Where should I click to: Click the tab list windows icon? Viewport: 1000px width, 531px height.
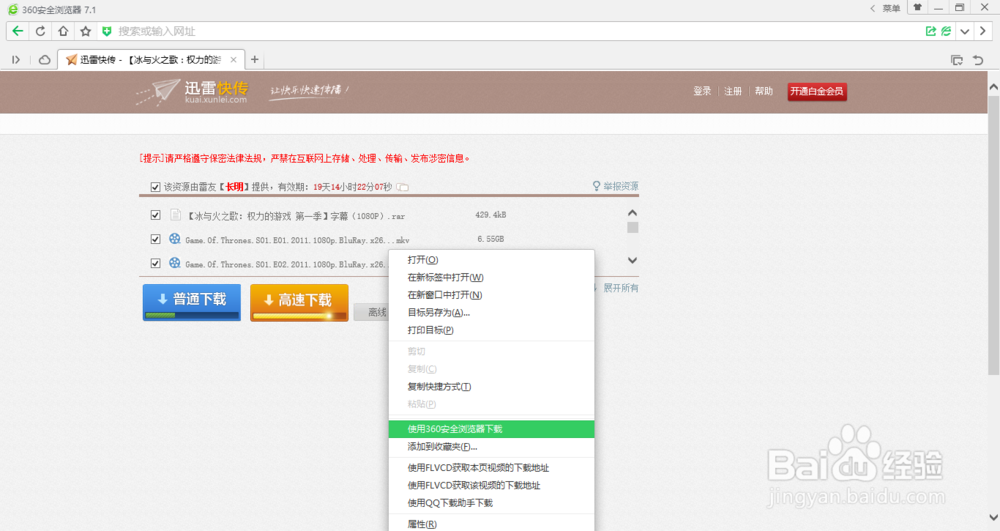[957, 60]
